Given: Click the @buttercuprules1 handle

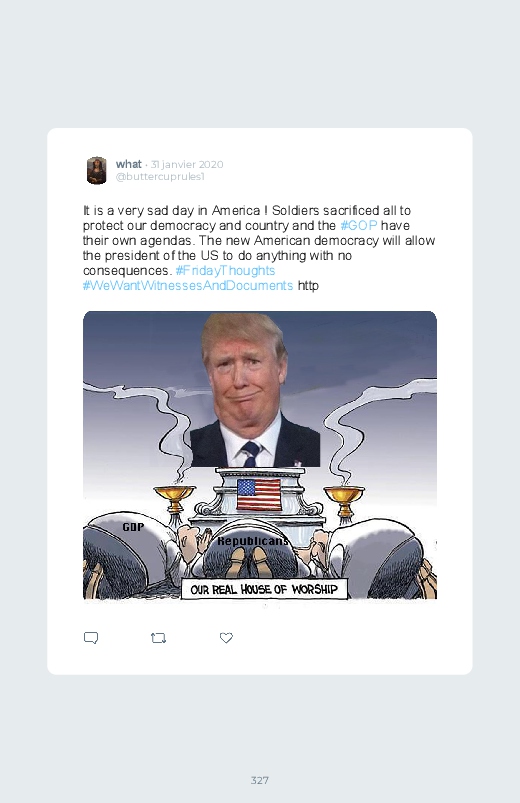Looking at the screenshot, I should click(160, 177).
